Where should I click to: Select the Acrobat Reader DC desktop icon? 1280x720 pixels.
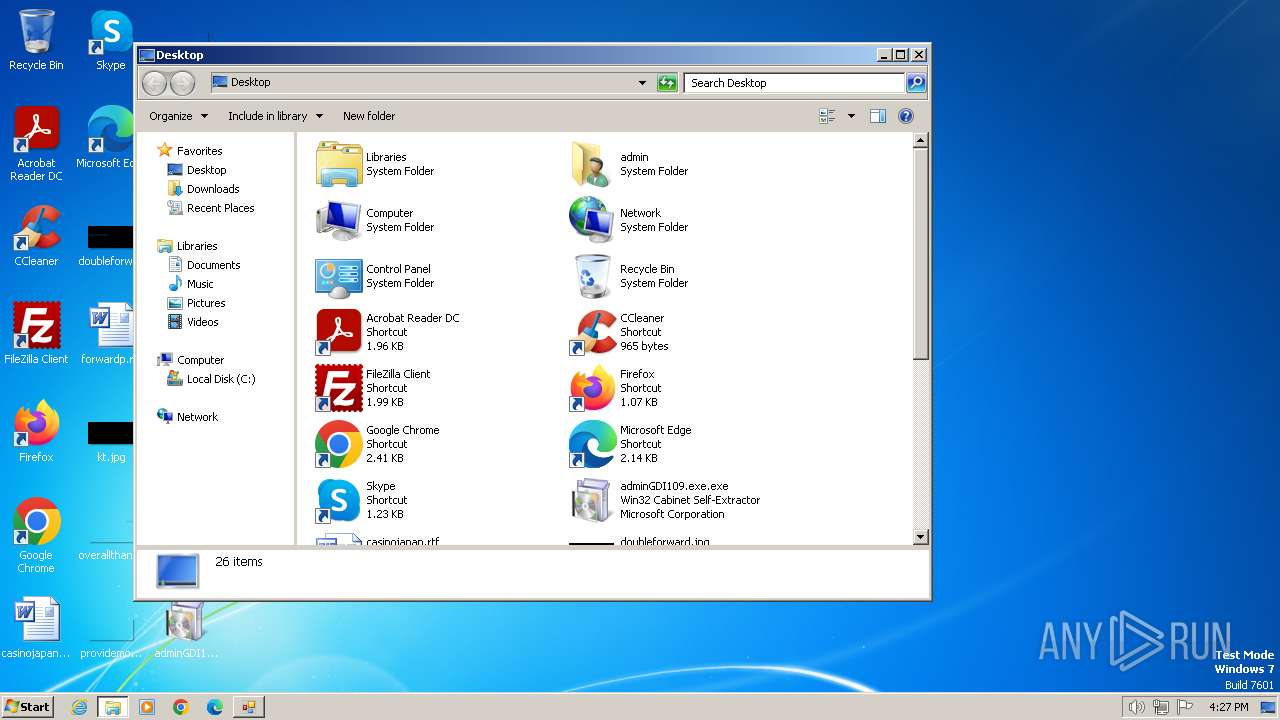(36, 144)
